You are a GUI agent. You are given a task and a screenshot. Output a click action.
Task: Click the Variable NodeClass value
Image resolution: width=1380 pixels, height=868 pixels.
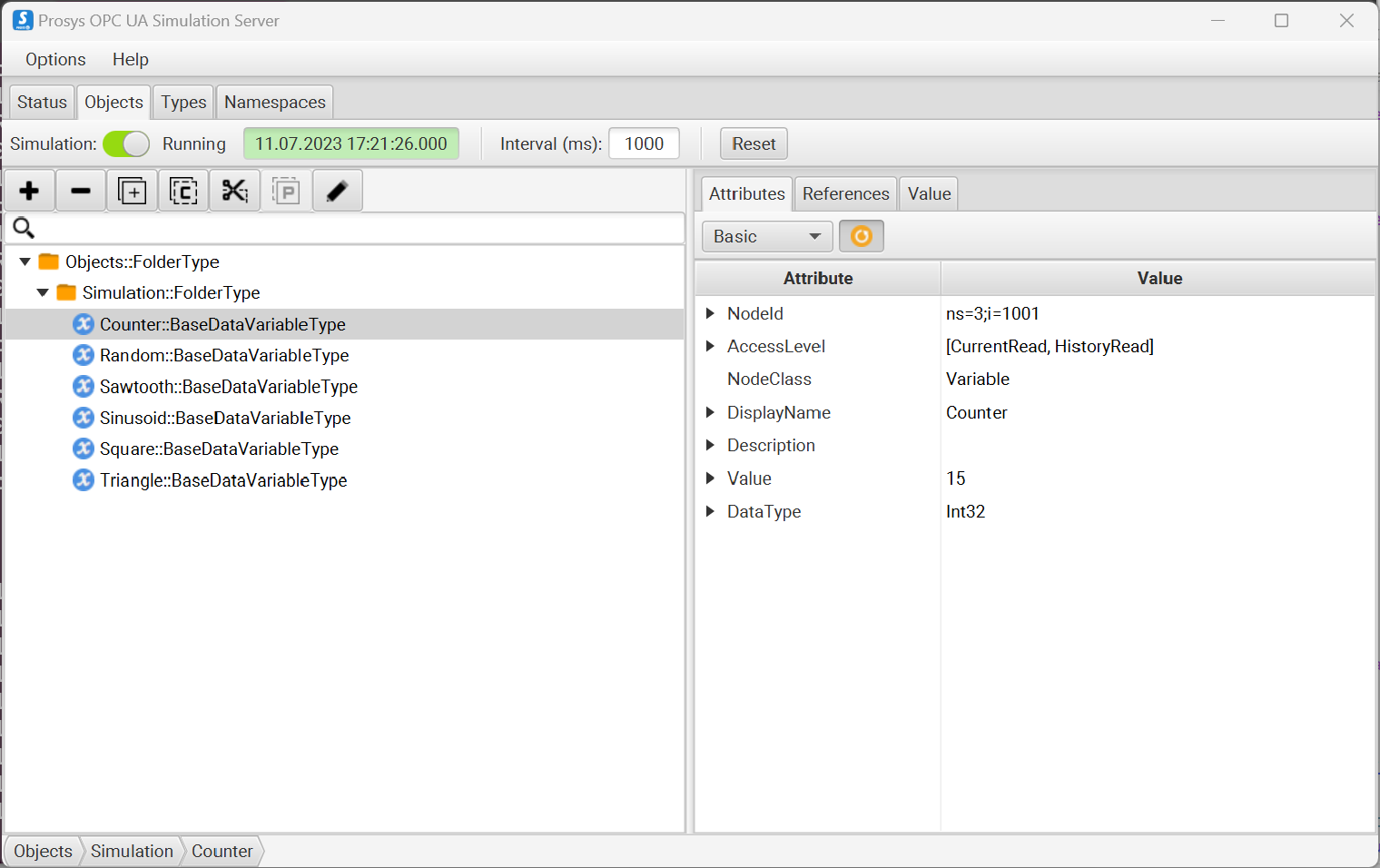click(x=978, y=379)
